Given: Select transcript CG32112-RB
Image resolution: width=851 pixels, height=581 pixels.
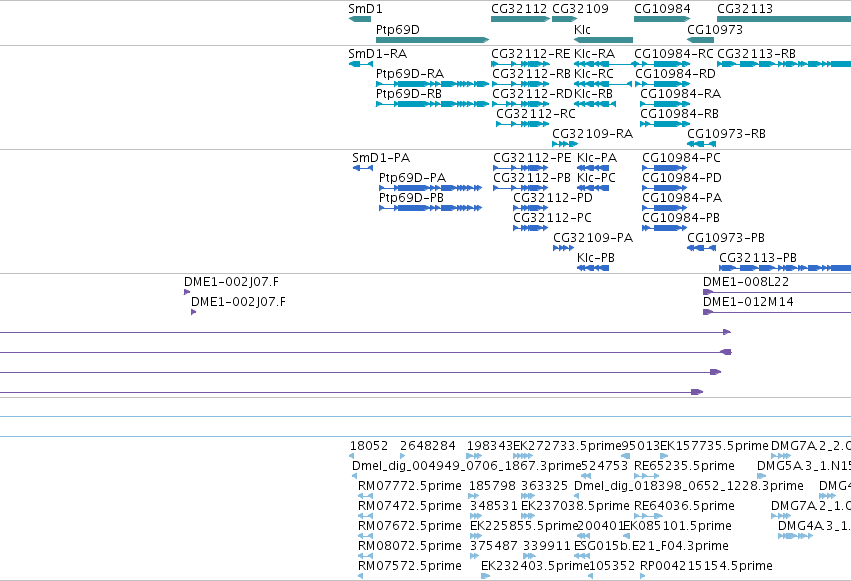Looking at the screenshot, I should click(x=531, y=74).
